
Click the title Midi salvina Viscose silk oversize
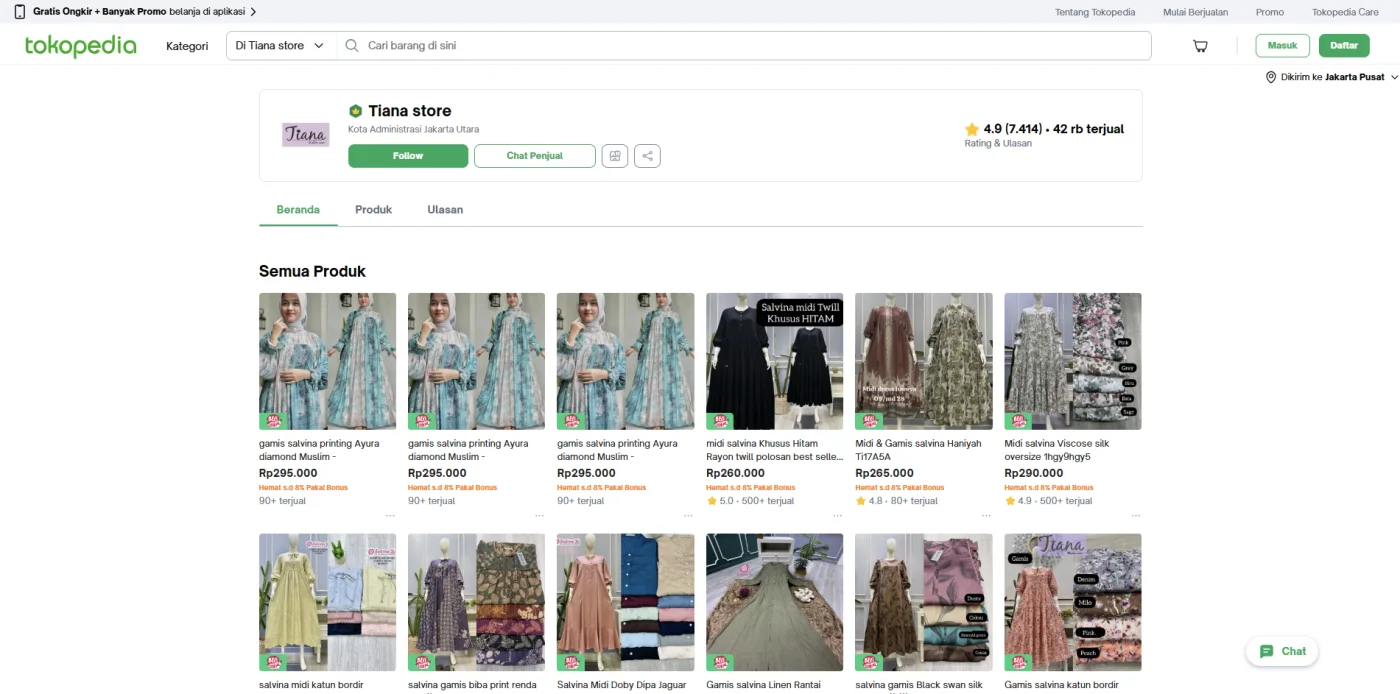tap(1057, 450)
